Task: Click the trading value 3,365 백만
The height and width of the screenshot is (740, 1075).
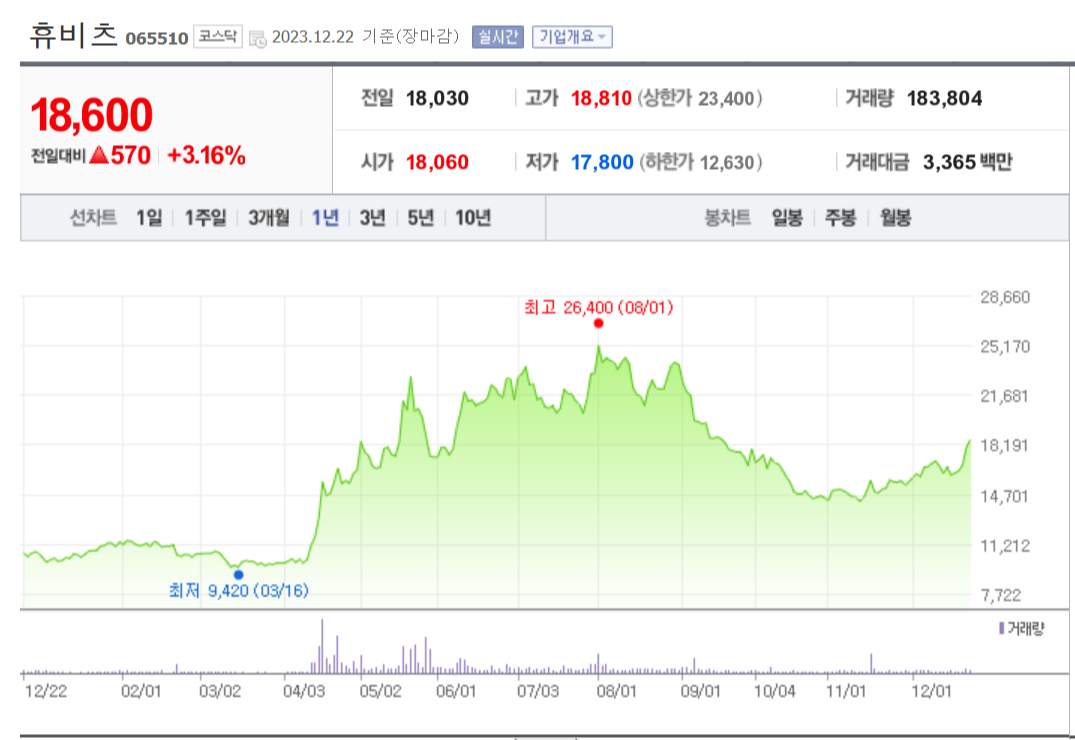Action: tap(967, 163)
